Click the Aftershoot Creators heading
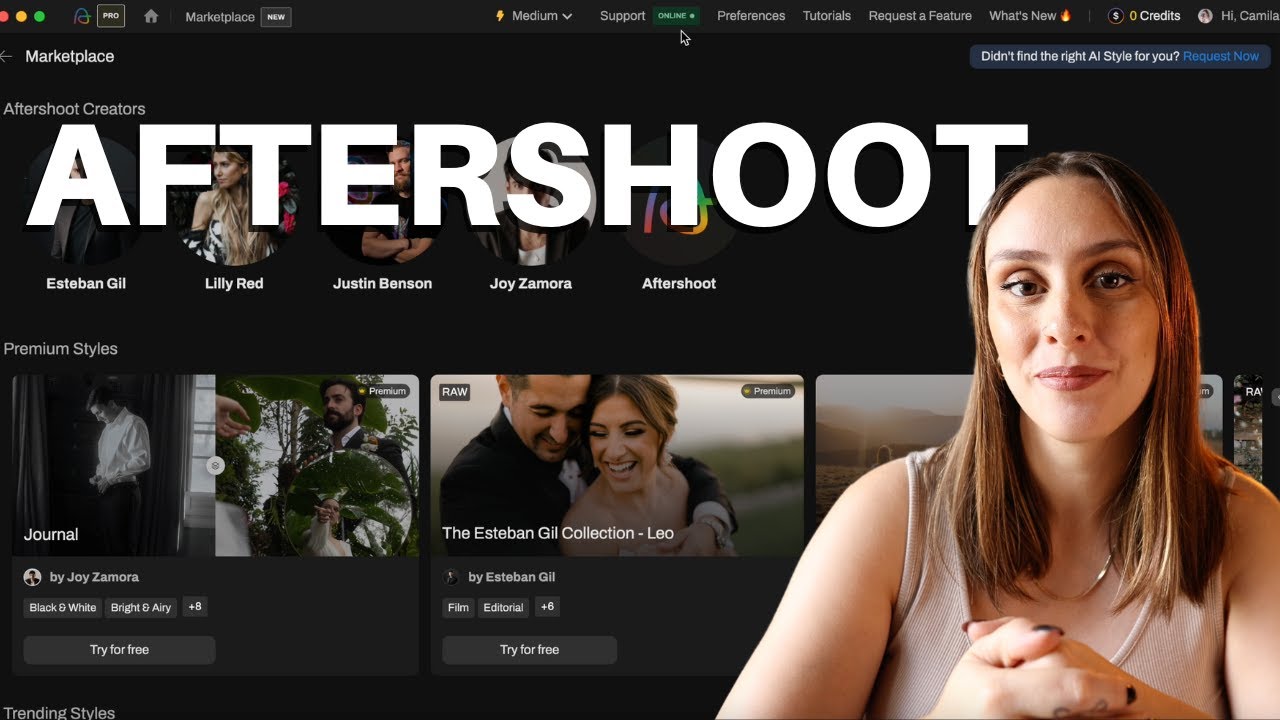 pyautogui.click(x=74, y=109)
